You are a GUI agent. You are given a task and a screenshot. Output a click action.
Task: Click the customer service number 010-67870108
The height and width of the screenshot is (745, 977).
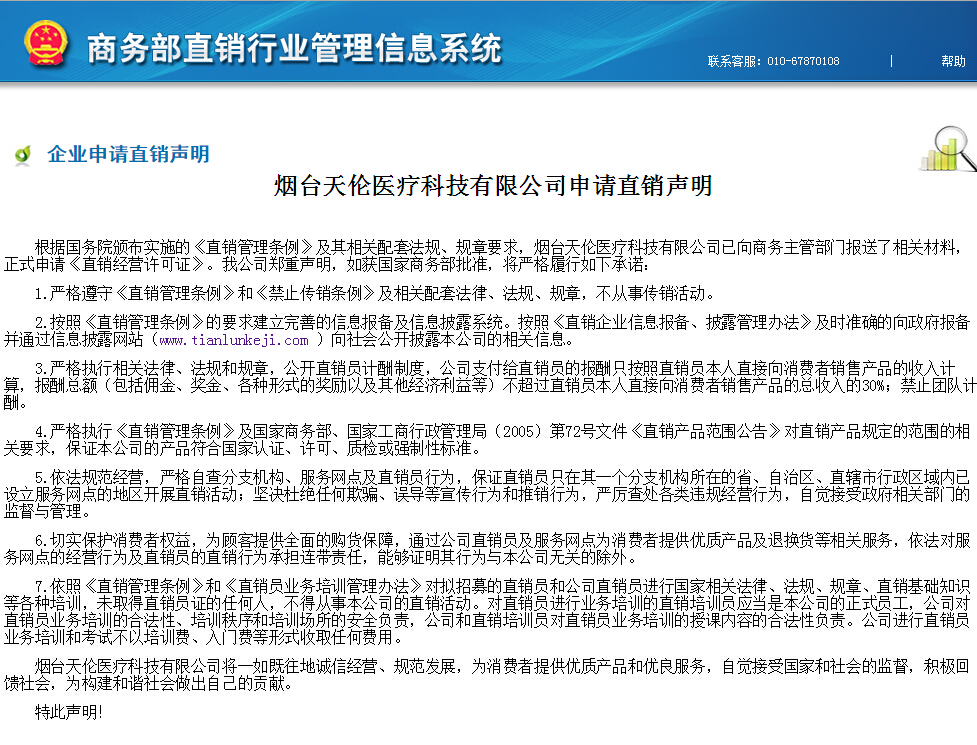pos(773,61)
